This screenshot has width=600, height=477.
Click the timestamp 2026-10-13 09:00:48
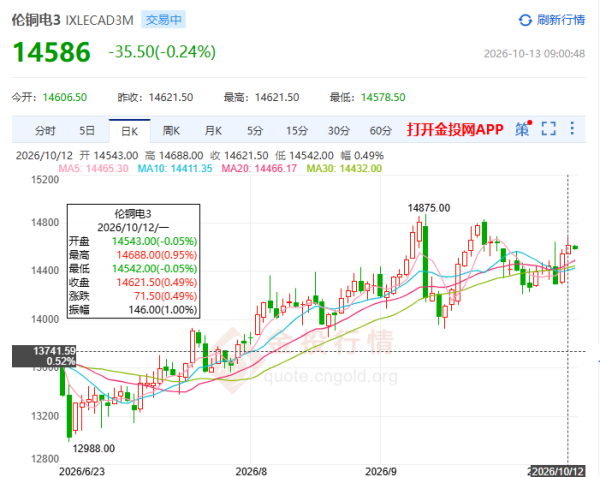(534, 54)
